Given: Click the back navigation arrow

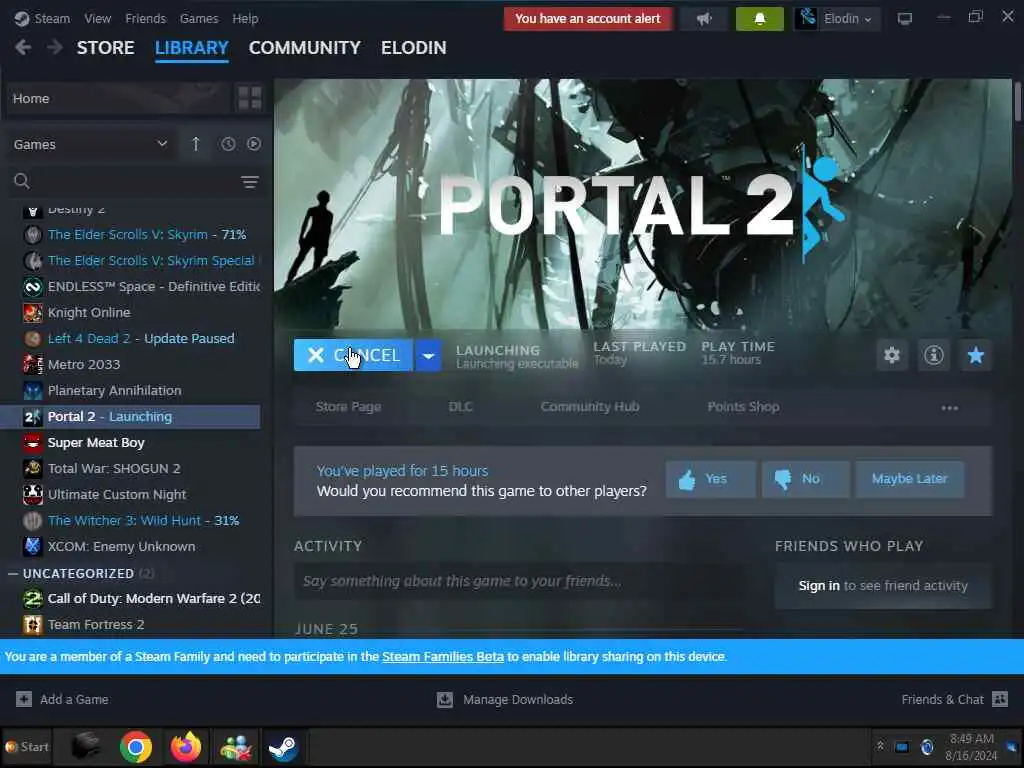Looking at the screenshot, I should 23,48.
